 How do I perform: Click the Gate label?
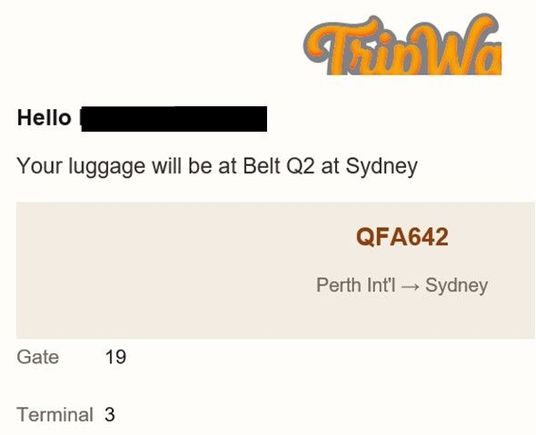coord(38,357)
